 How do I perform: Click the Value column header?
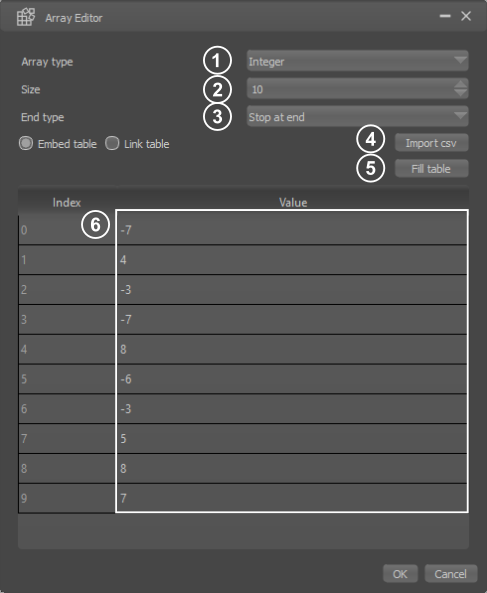pyautogui.click(x=293, y=202)
